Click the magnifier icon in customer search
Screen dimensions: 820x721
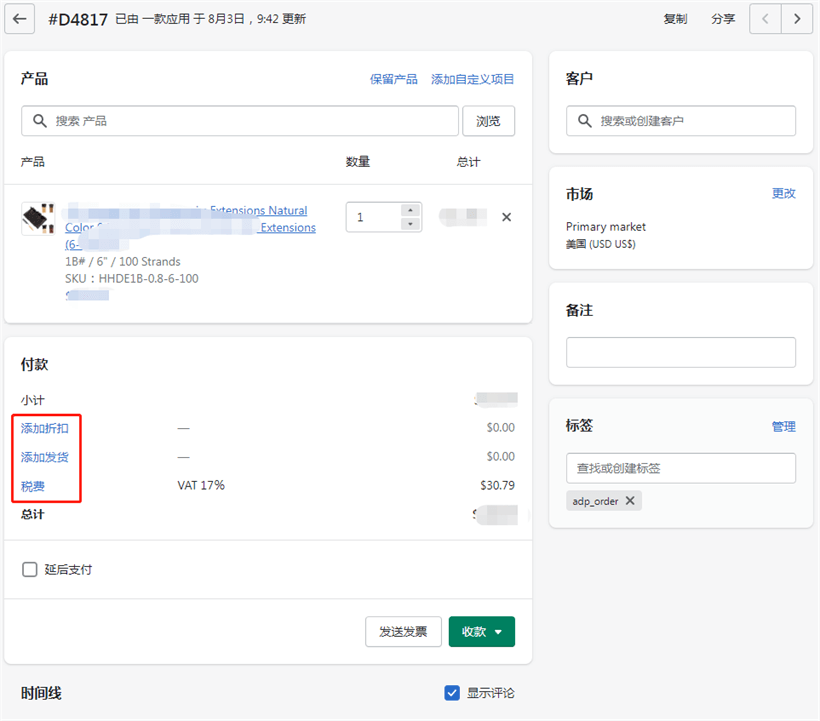pyautogui.click(x=585, y=121)
